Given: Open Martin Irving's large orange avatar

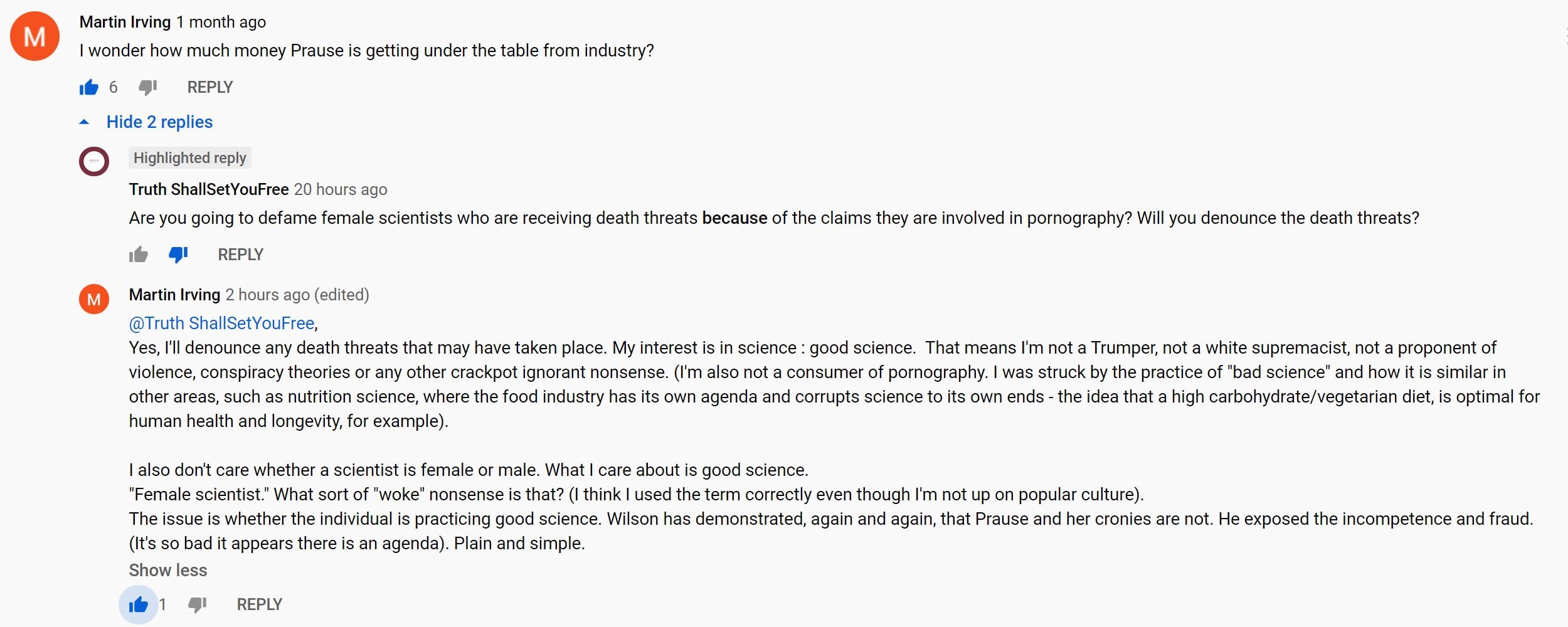Looking at the screenshot, I should pyautogui.click(x=34, y=36).
